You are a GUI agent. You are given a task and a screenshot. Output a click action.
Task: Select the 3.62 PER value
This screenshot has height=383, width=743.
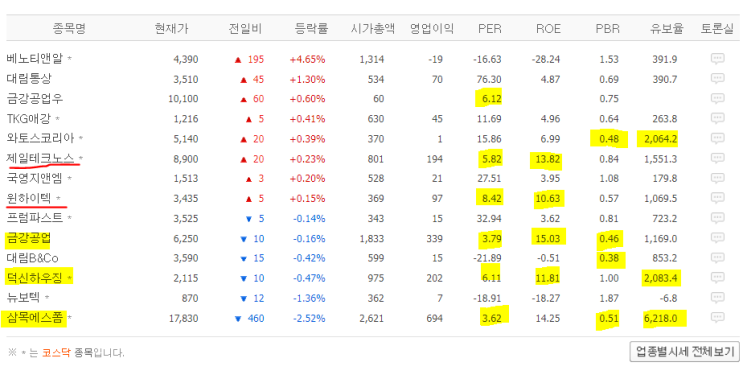tap(491, 318)
